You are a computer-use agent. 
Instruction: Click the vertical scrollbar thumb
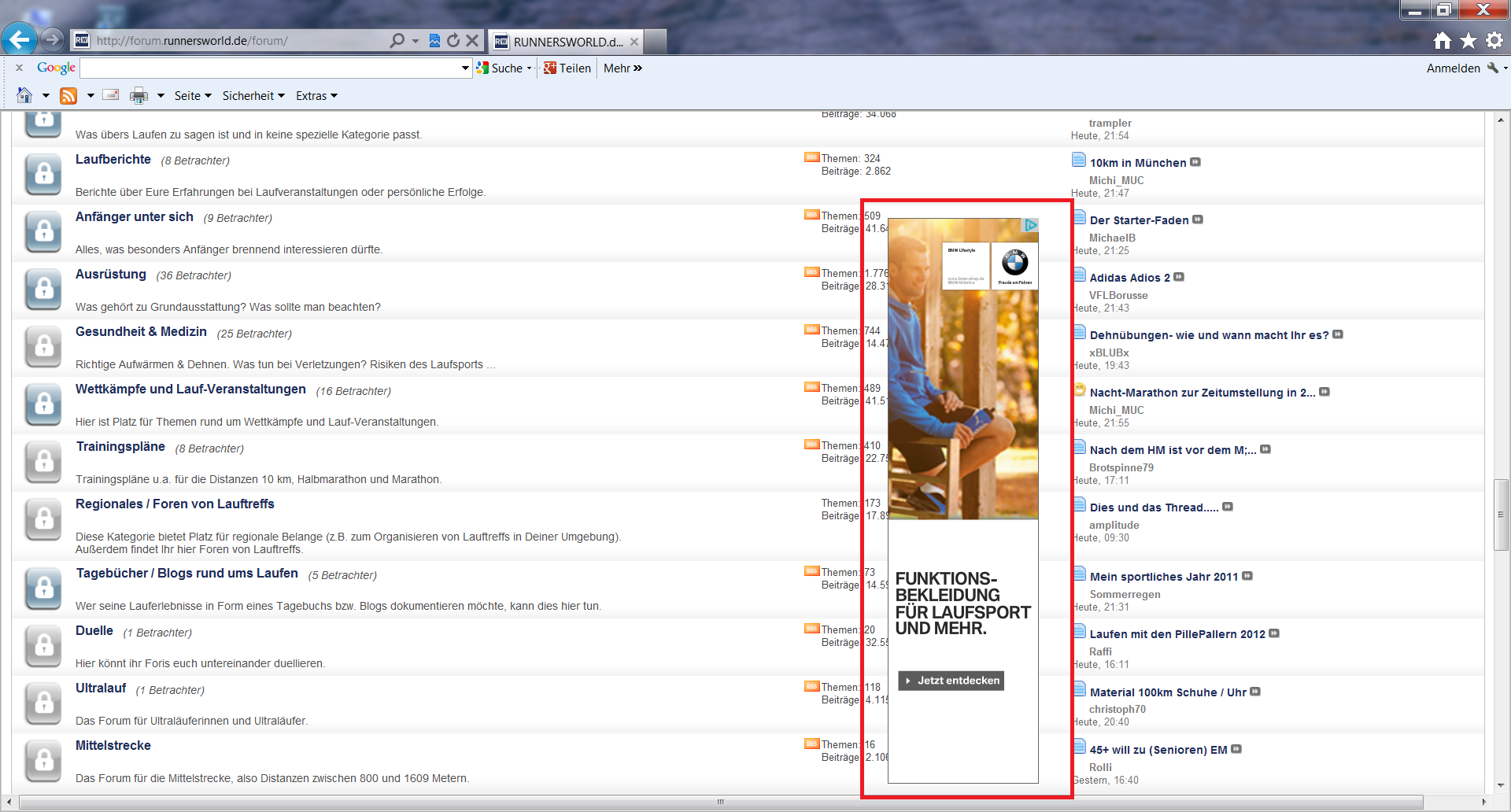pyautogui.click(x=1501, y=515)
